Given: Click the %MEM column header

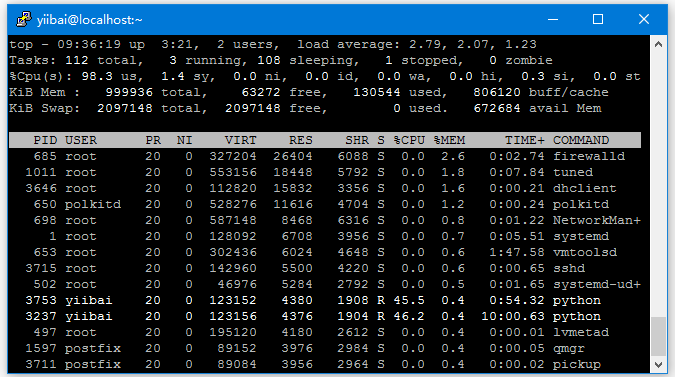Looking at the screenshot, I should pos(449,140).
